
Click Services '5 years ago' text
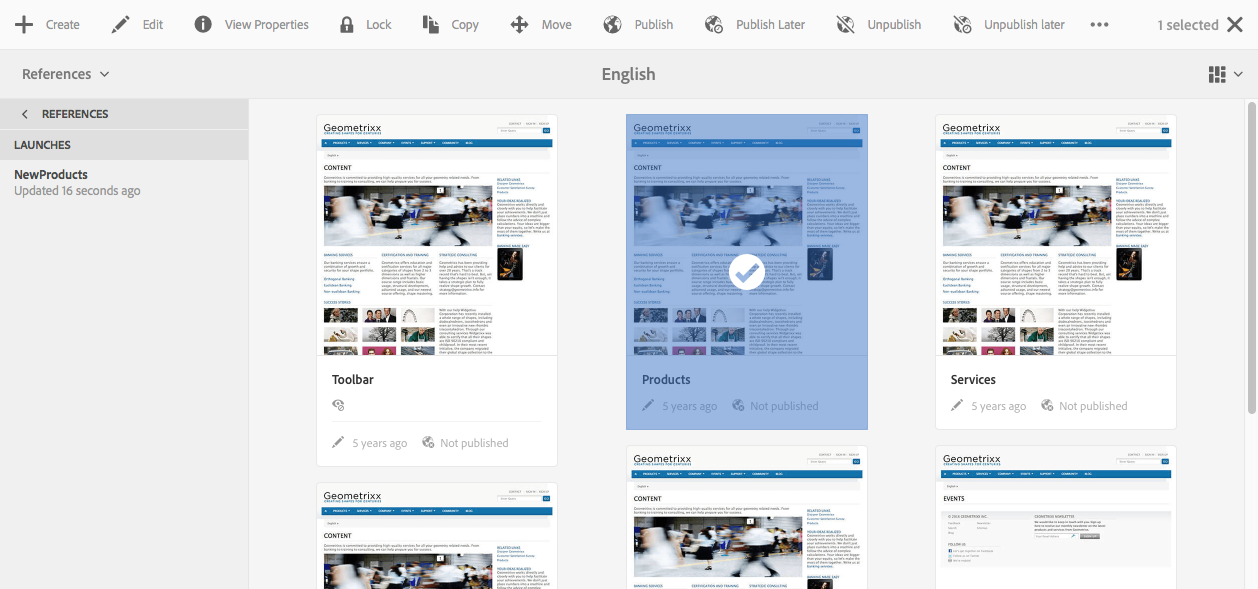(998, 406)
